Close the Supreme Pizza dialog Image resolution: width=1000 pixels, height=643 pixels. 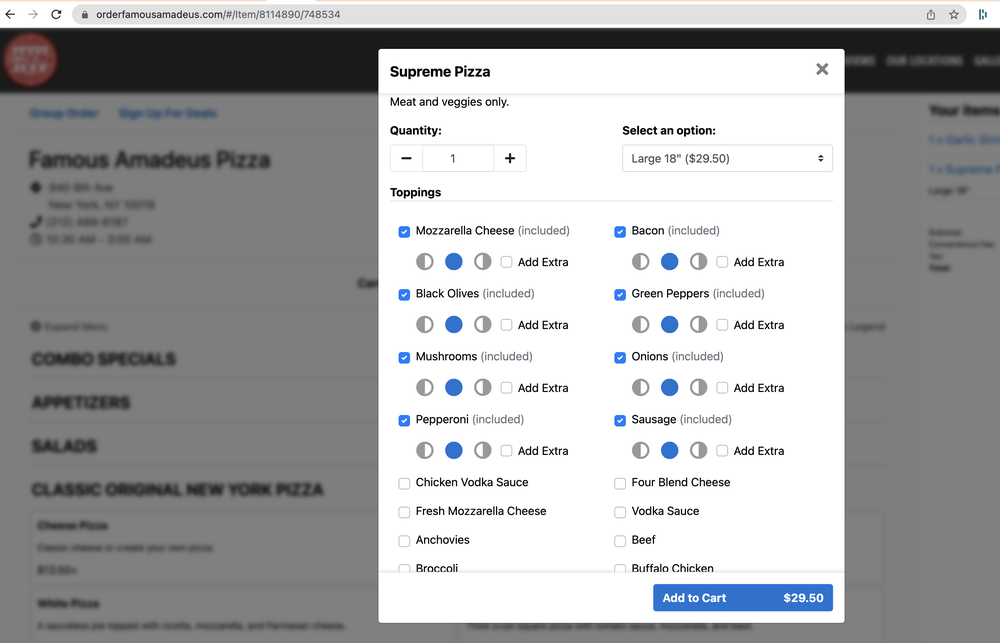pyautogui.click(x=822, y=69)
